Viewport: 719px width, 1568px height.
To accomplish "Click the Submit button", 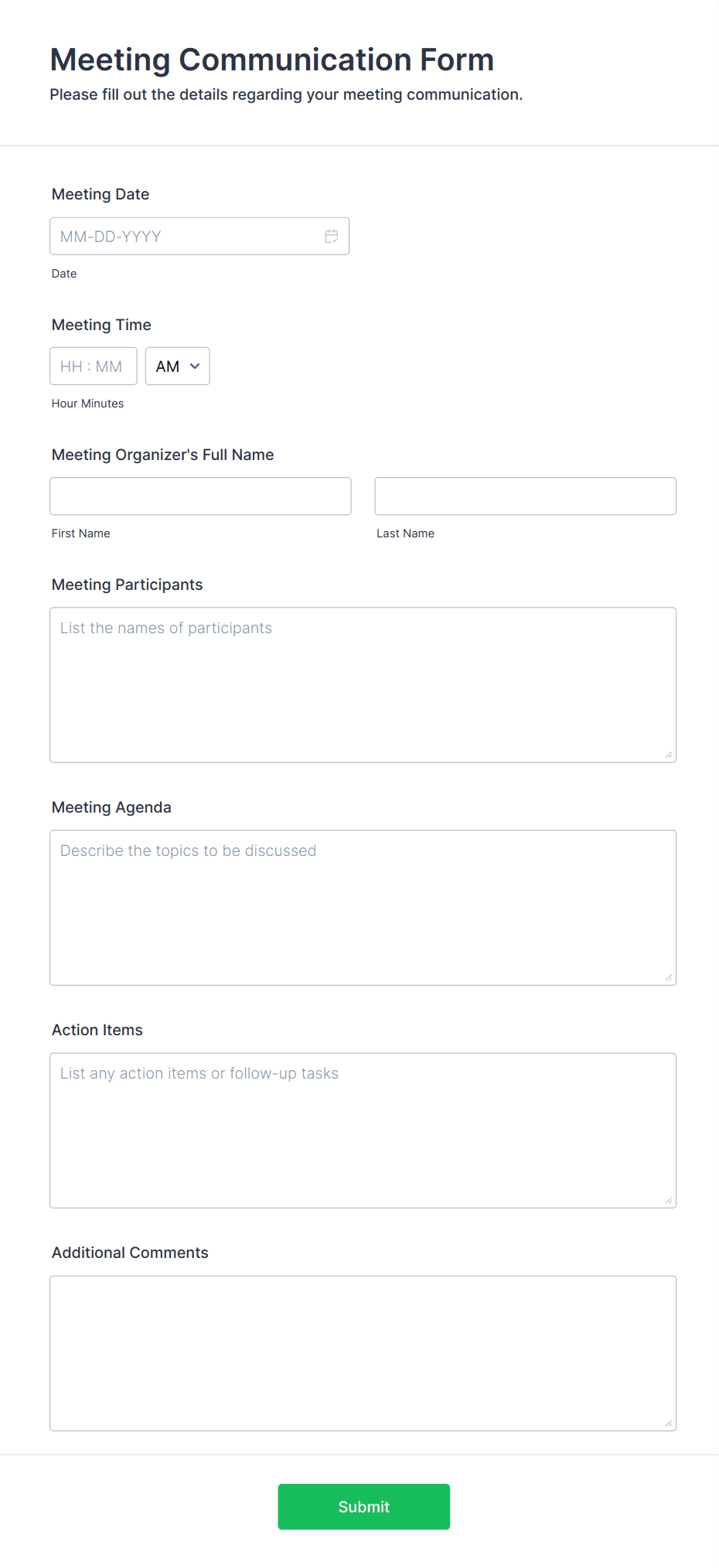I will [x=363, y=1506].
